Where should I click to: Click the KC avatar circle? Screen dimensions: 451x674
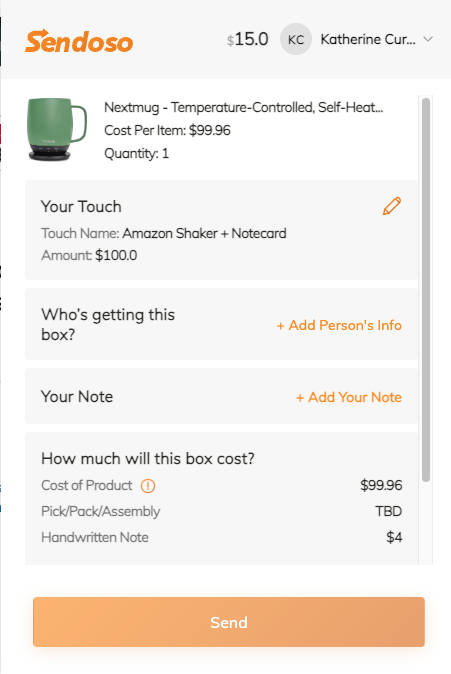tap(296, 39)
